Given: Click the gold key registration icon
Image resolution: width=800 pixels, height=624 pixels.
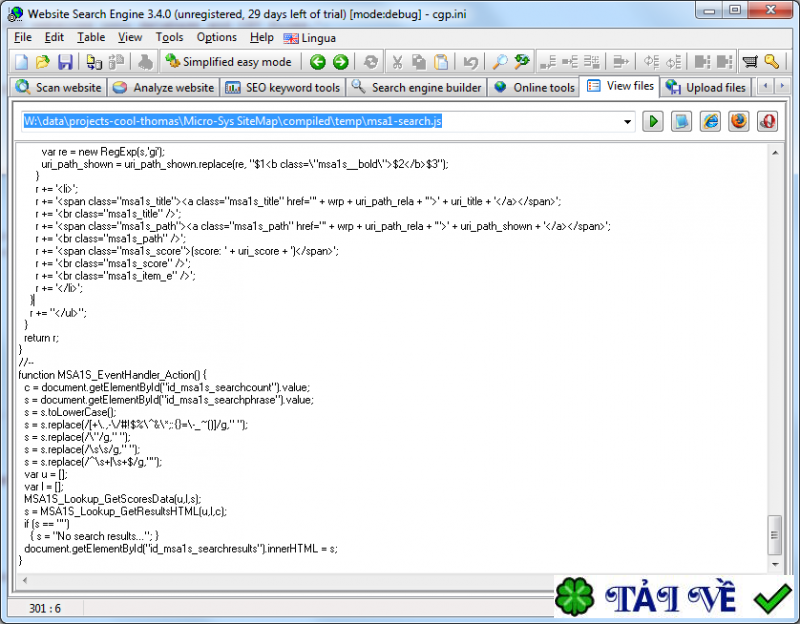Looking at the screenshot, I should point(772,62).
